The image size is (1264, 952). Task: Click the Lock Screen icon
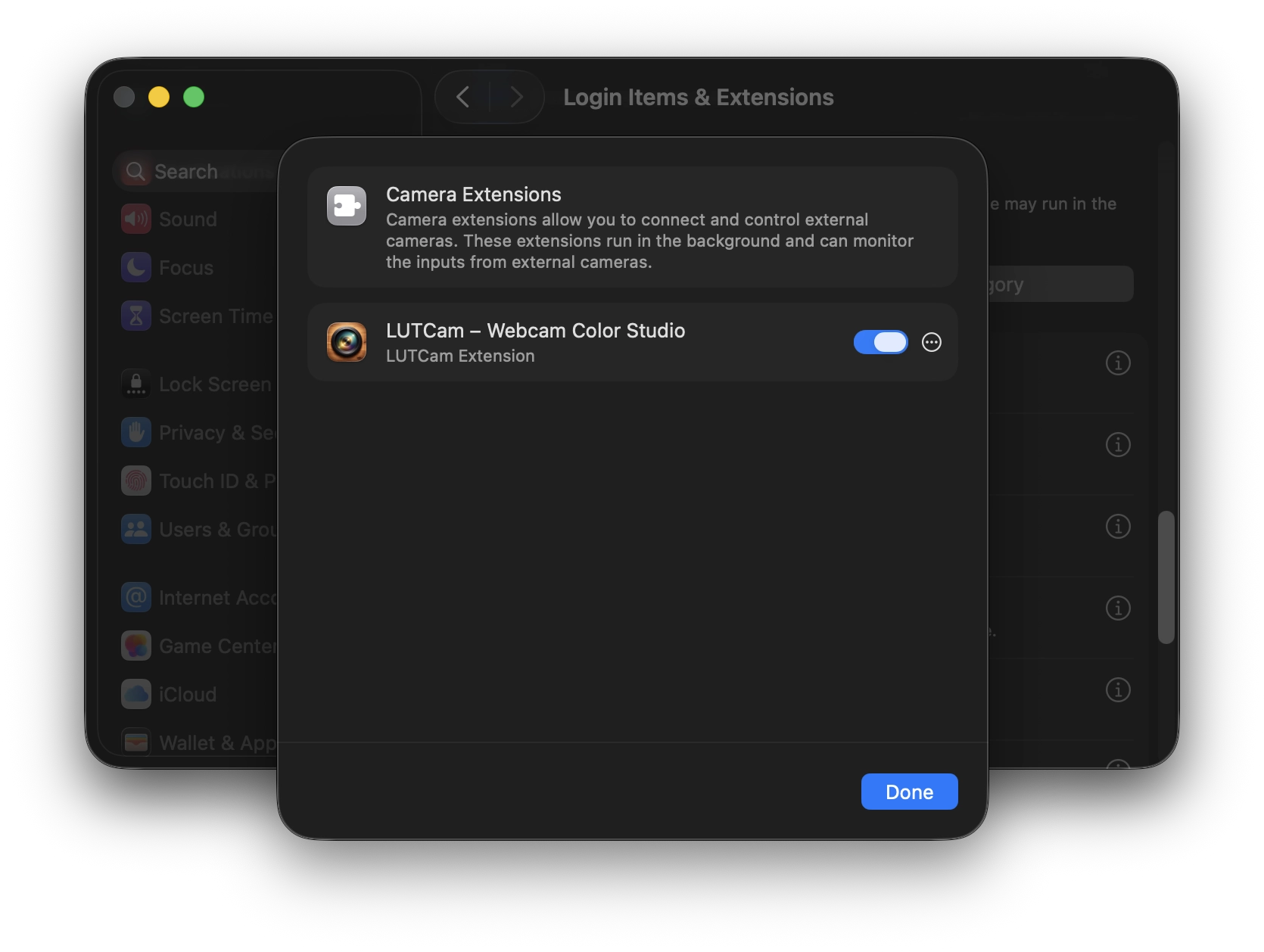136,384
